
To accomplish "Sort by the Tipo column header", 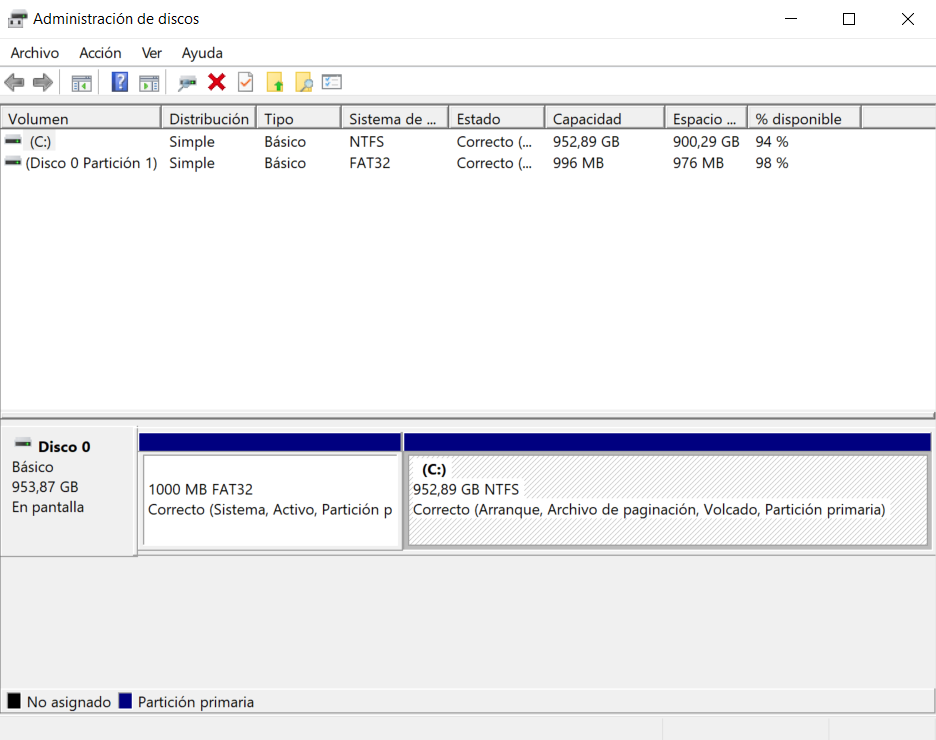I will (x=299, y=119).
